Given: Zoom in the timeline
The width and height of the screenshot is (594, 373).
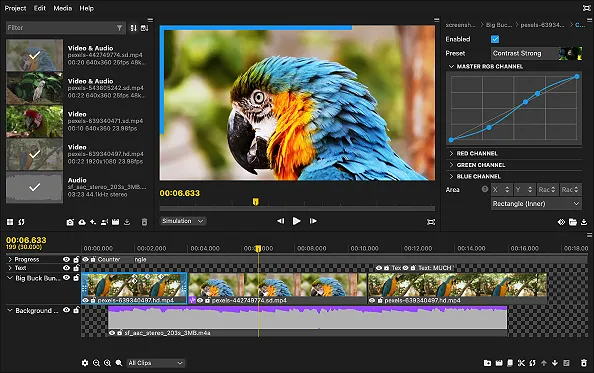Looking at the screenshot, I should tap(108, 363).
